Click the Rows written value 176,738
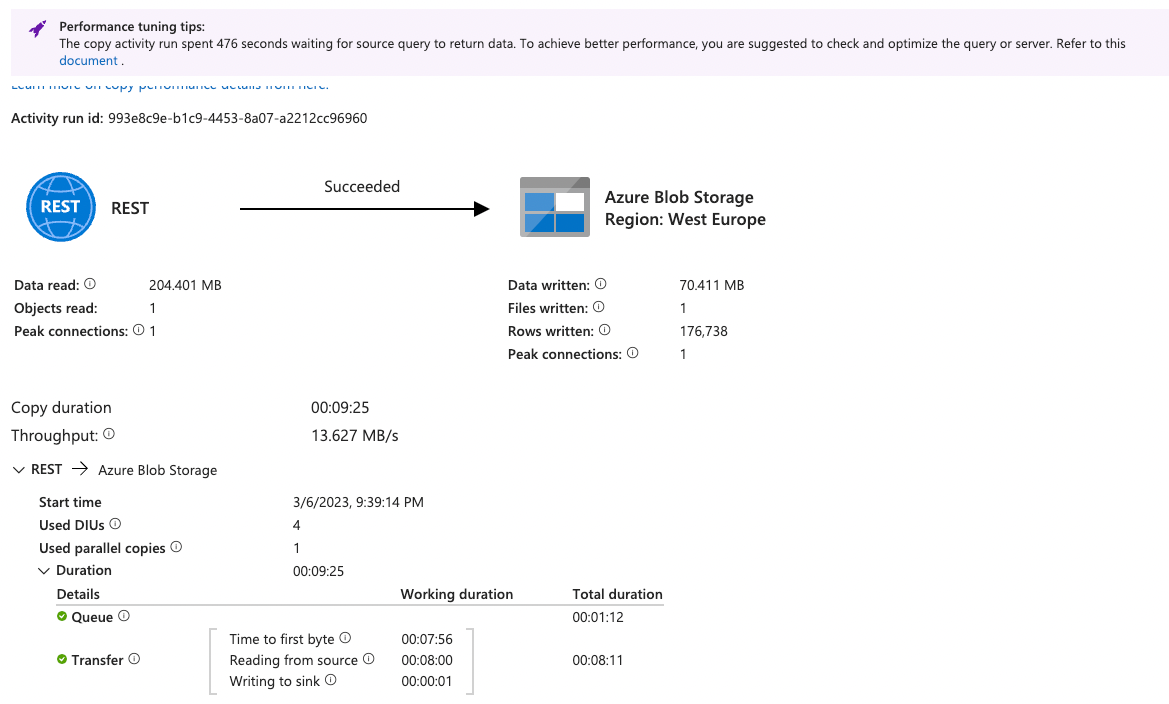 coord(703,331)
